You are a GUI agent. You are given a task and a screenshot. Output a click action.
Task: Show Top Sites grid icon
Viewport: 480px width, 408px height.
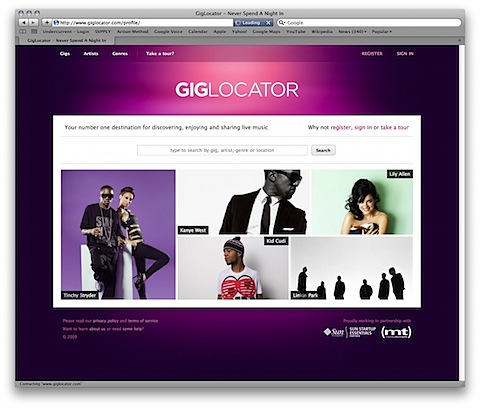[x=34, y=32]
